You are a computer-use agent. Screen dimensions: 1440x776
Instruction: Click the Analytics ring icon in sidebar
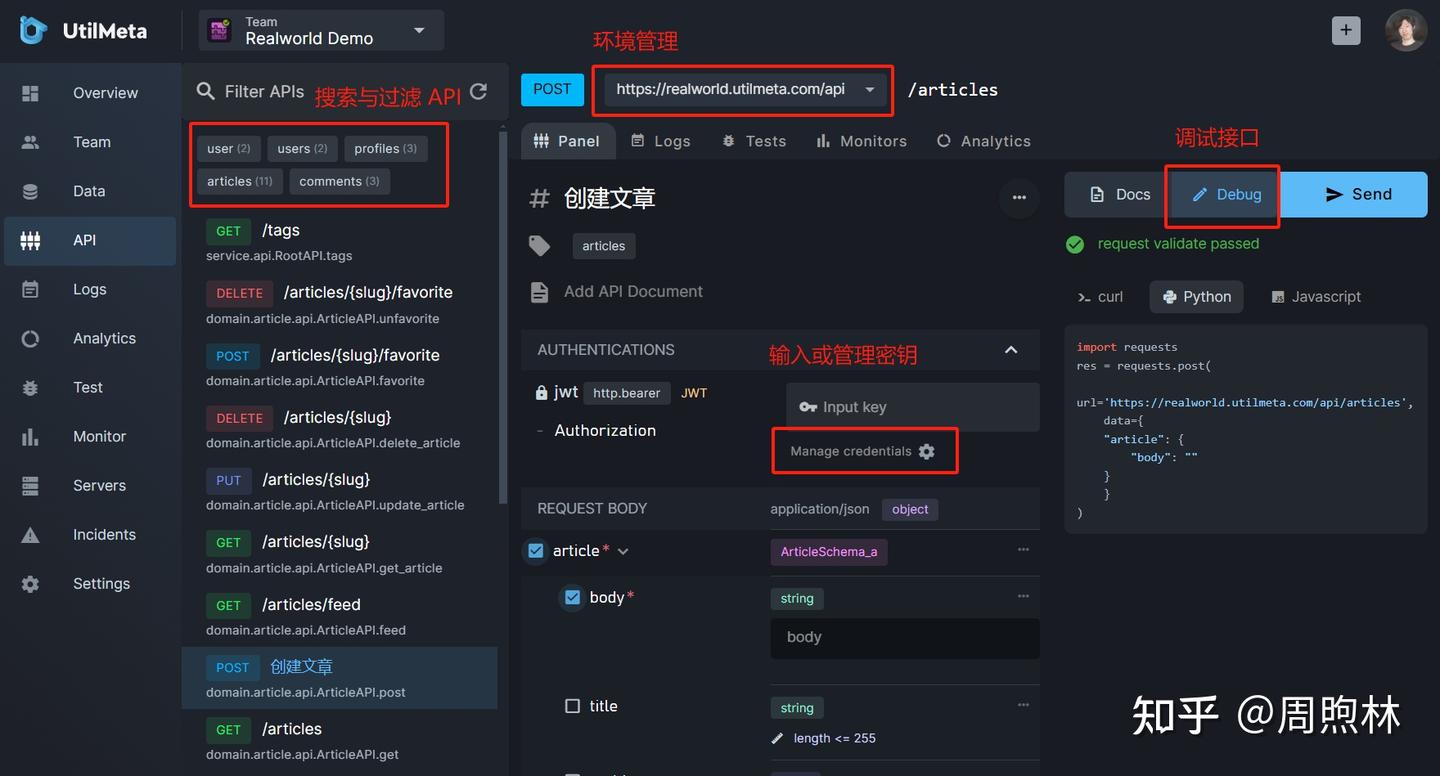(x=31, y=338)
